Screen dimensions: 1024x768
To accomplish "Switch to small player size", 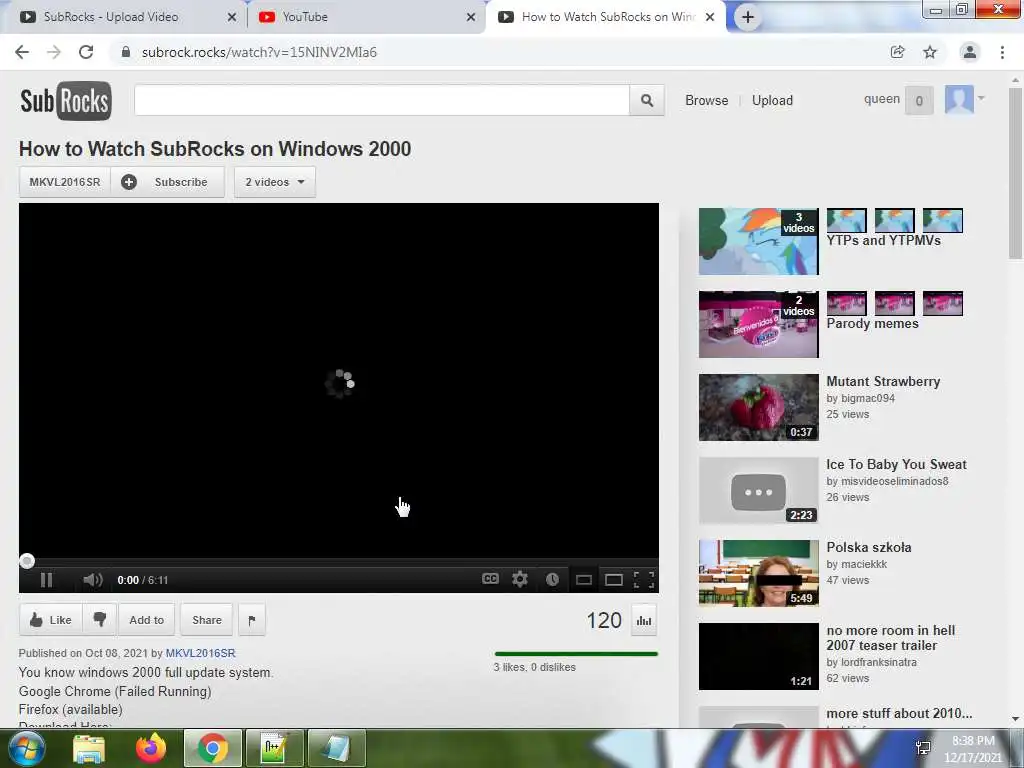I will pyautogui.click(x=584, y=580).
